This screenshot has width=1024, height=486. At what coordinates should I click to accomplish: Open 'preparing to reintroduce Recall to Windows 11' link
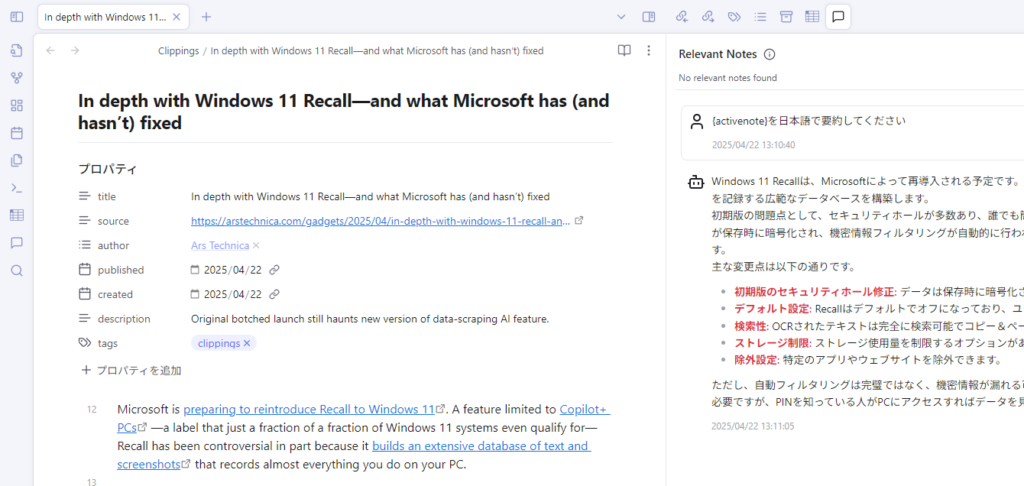309,410
